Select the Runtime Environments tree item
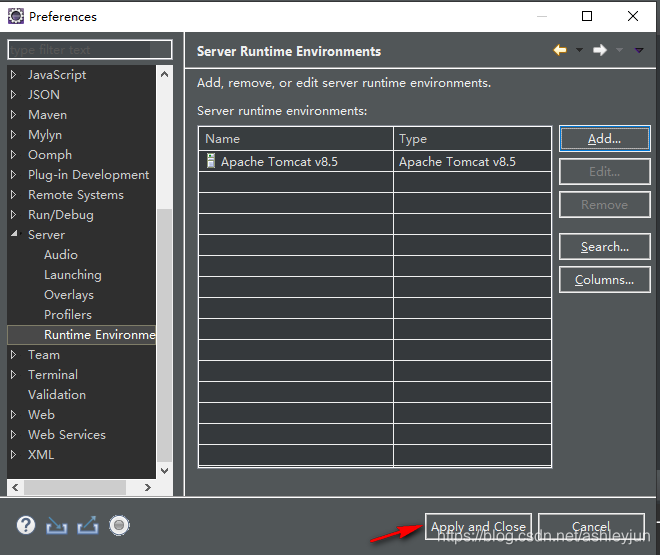The height and width of the screenshot is (555, 660). (x=82, y=335)
